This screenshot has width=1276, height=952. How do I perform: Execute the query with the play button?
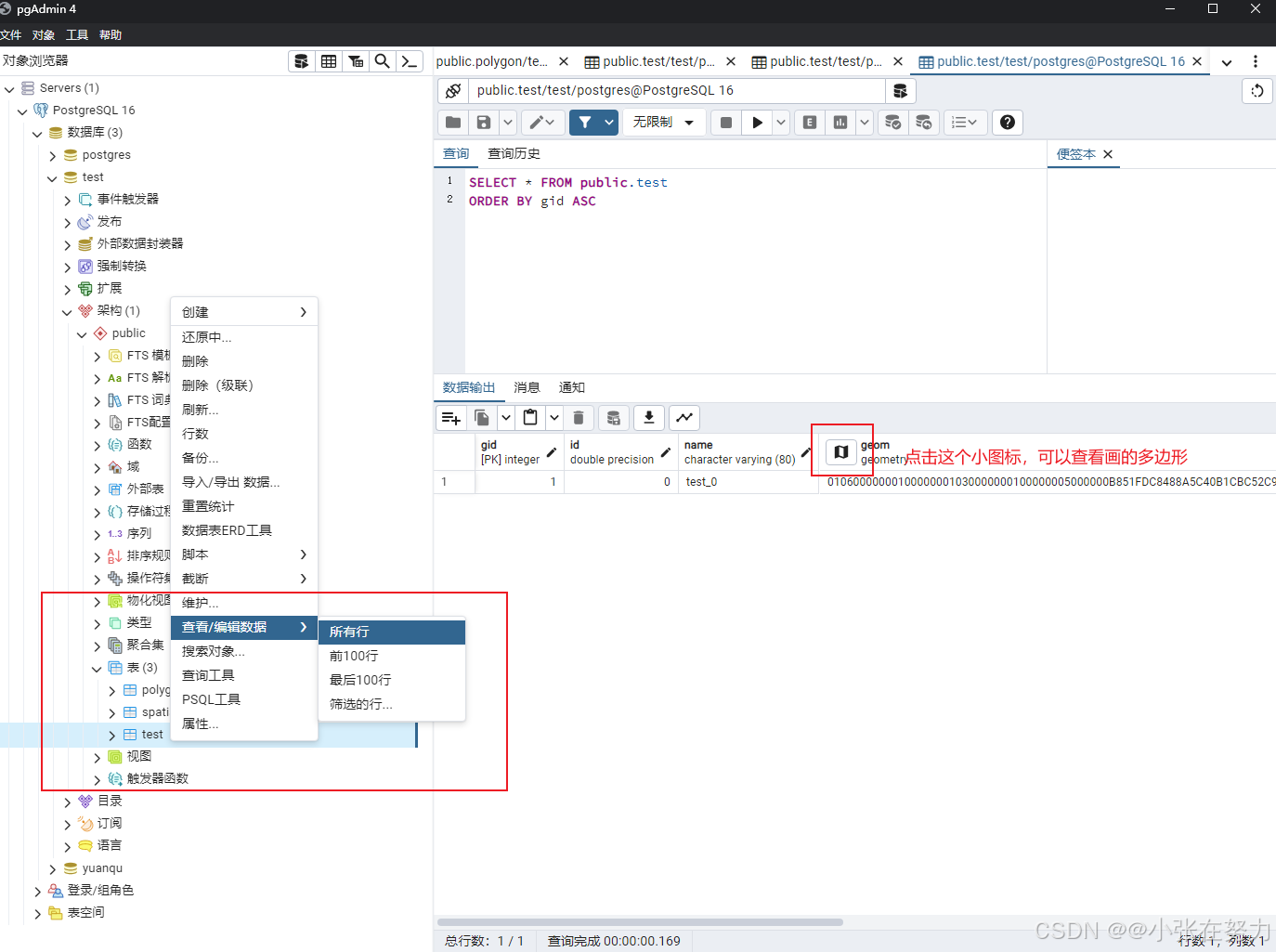point(757,122)
